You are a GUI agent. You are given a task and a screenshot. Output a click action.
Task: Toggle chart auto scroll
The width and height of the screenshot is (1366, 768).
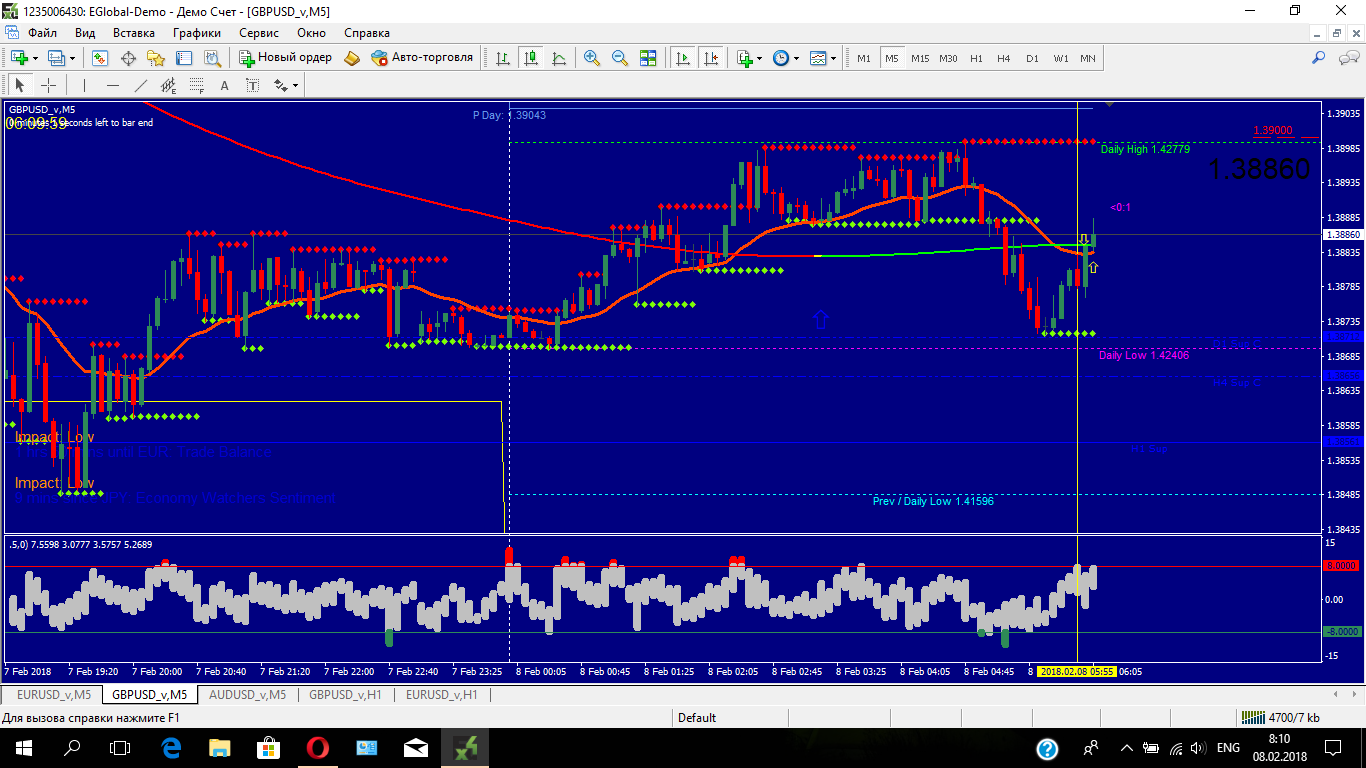683,58
